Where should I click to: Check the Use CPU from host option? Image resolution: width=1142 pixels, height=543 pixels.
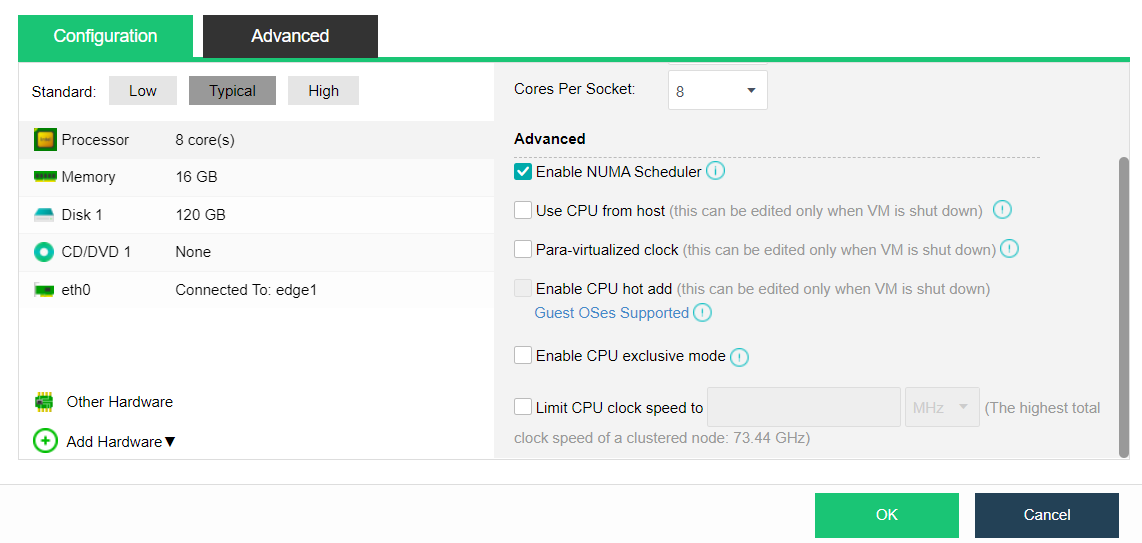[x=523, y=211]
